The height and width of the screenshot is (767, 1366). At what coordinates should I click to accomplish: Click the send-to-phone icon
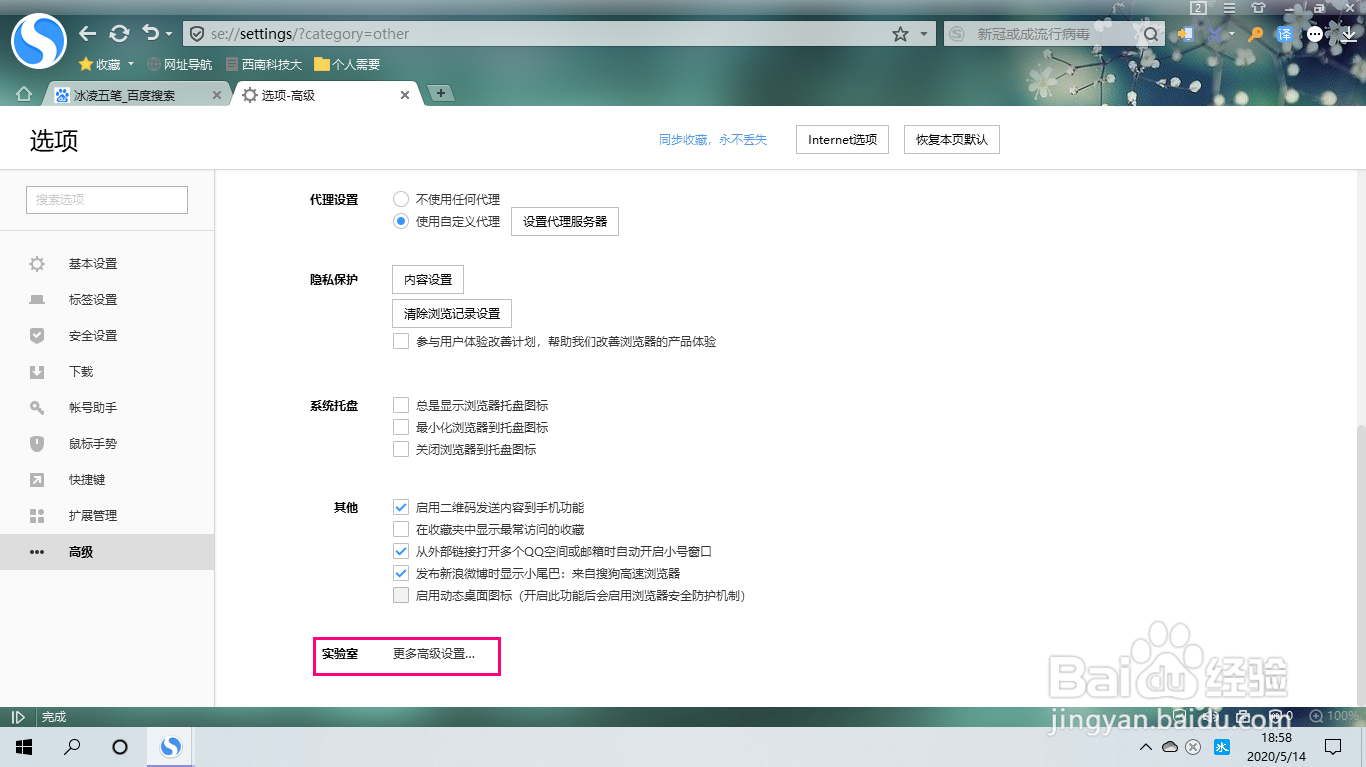coord(1186,34)
